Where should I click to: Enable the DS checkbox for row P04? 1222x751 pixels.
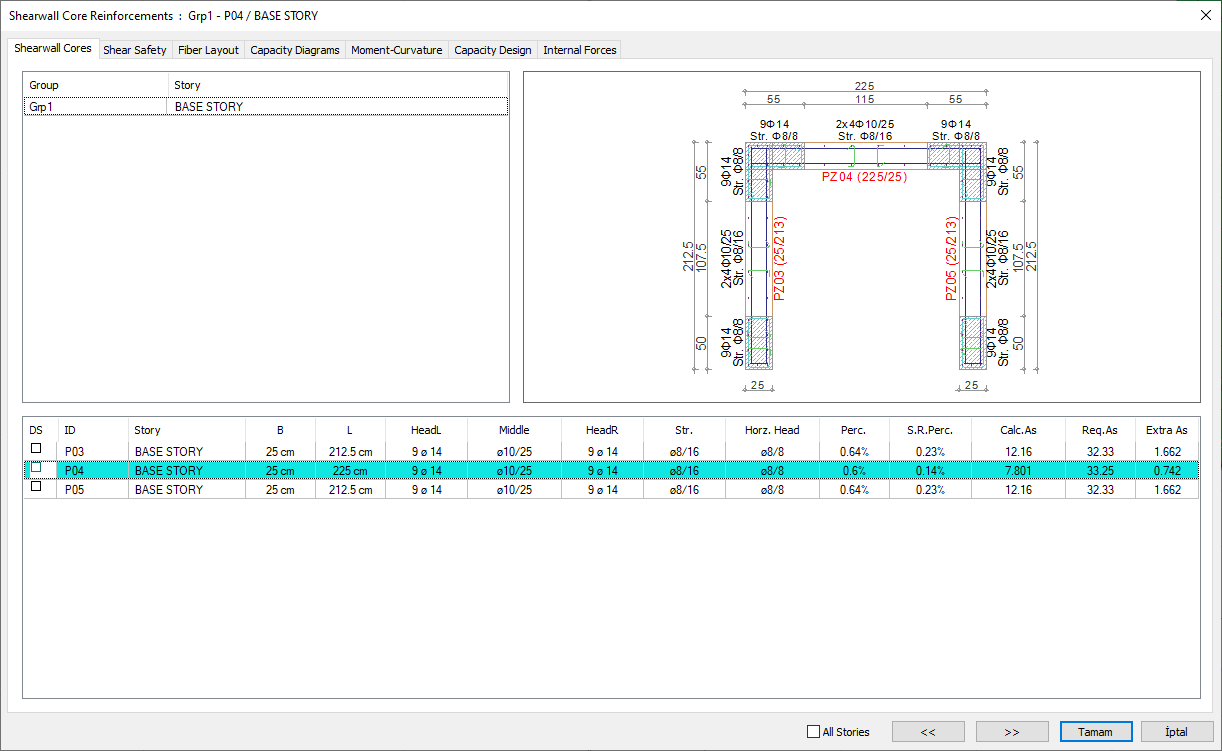click(x=37, y=468)
